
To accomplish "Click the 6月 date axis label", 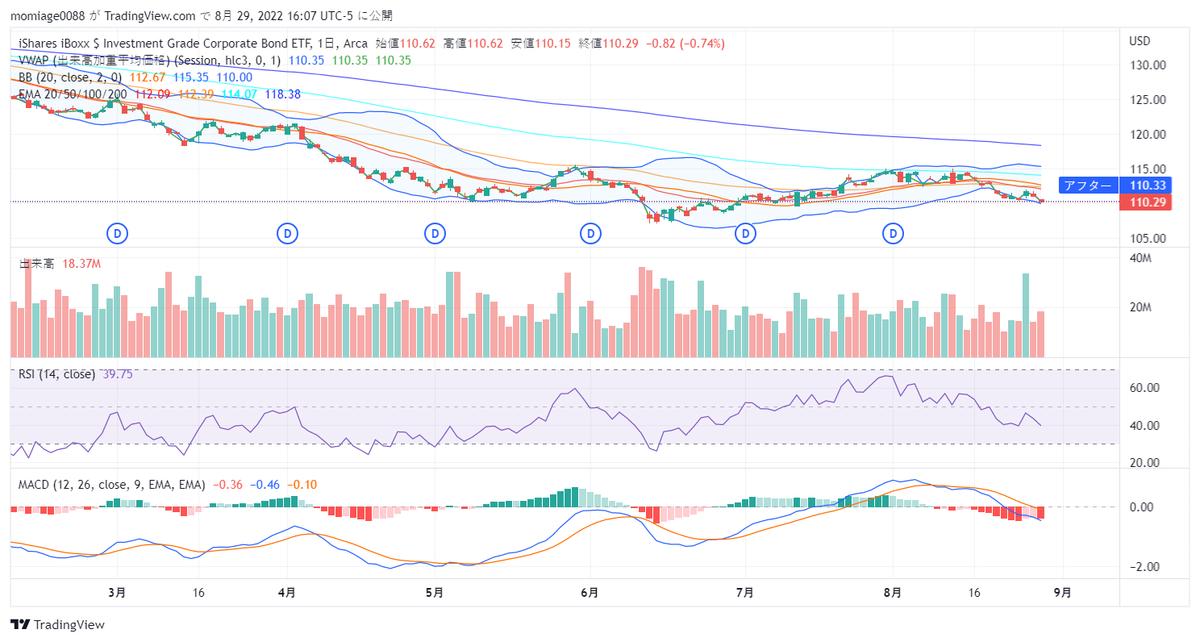I will (x=590, y=592).
